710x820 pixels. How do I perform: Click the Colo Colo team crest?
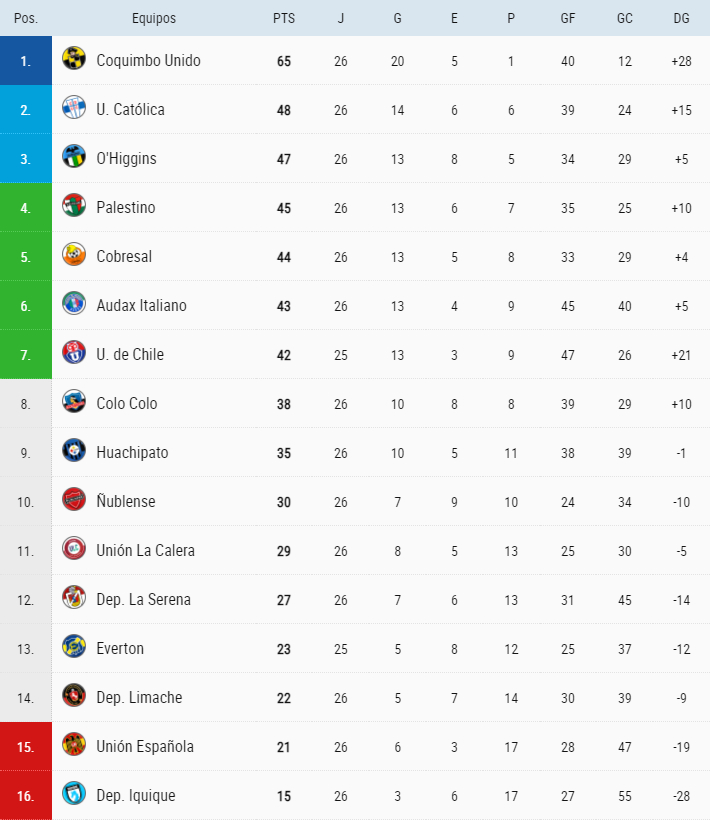[x=73, y=401]
